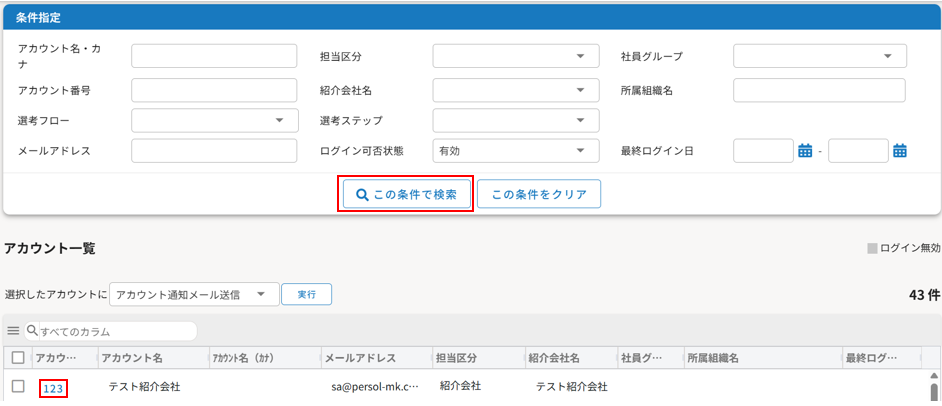The width and height of the screenshot is (942, 406).
Task: Sort by 社員グ… column header
Action: point(651,358)
